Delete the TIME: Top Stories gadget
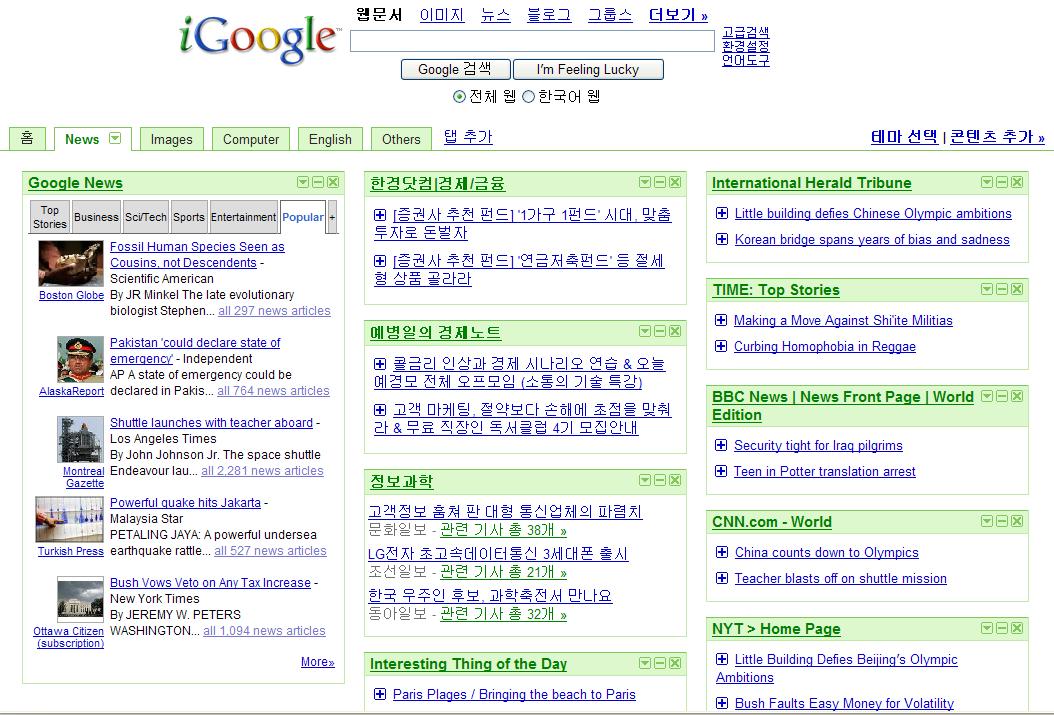The width and height of the screenshot is (1054, 715). click(x=1017, y=289)
